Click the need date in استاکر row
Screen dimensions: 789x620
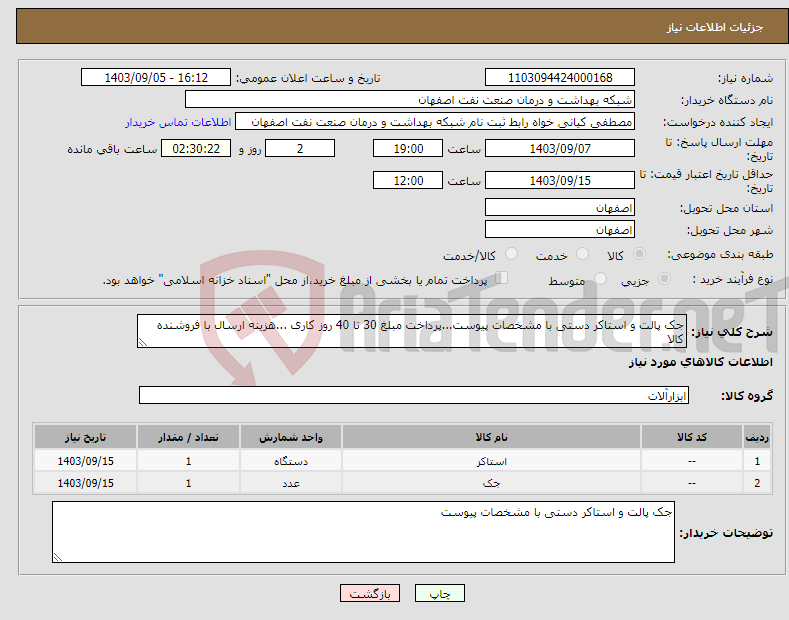[86, 460]
